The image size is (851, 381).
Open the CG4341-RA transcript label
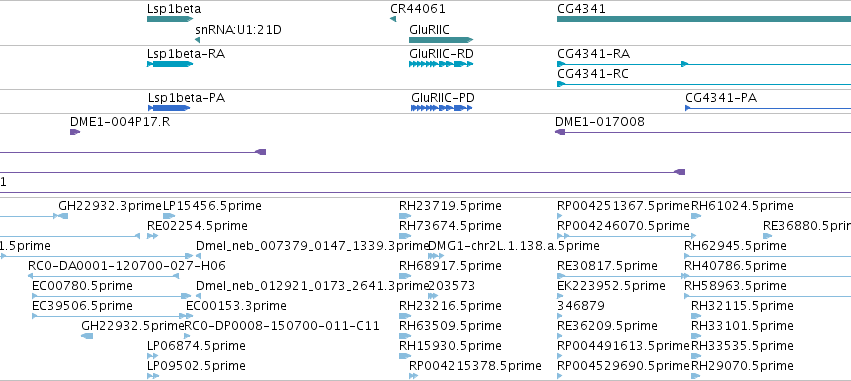tap(594, 54)
